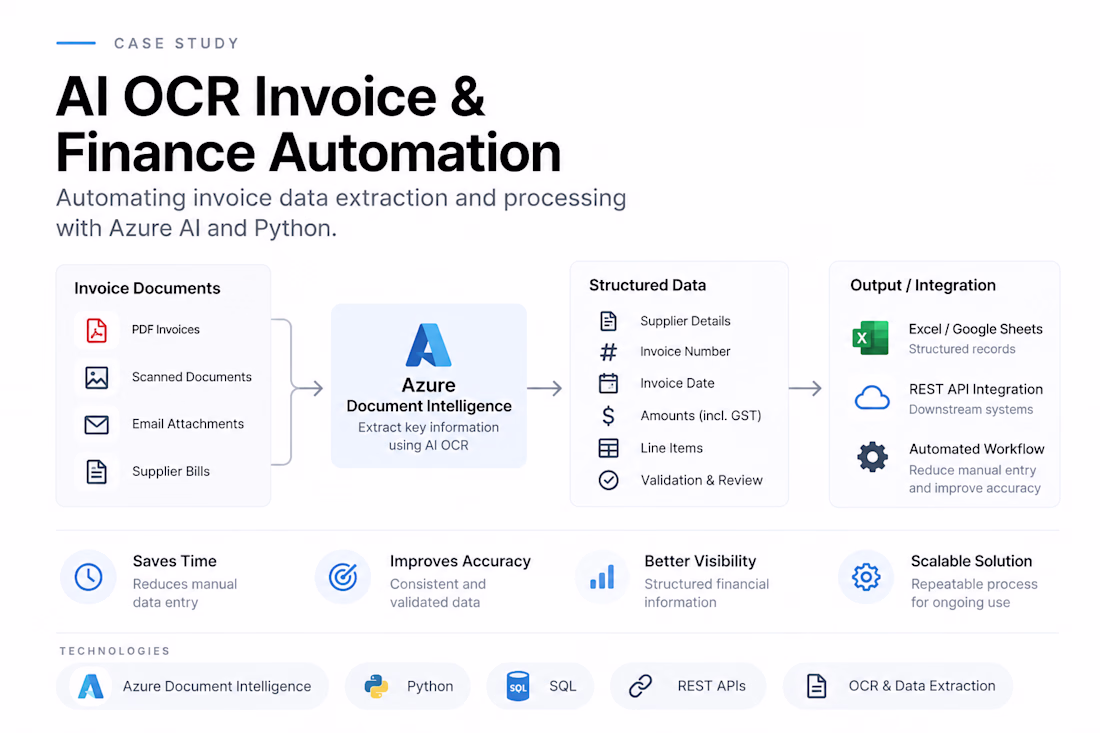This screenshot has width=1100, height=733.
Task: Click Azure logo in technologies row
Action: click(91, 686)
